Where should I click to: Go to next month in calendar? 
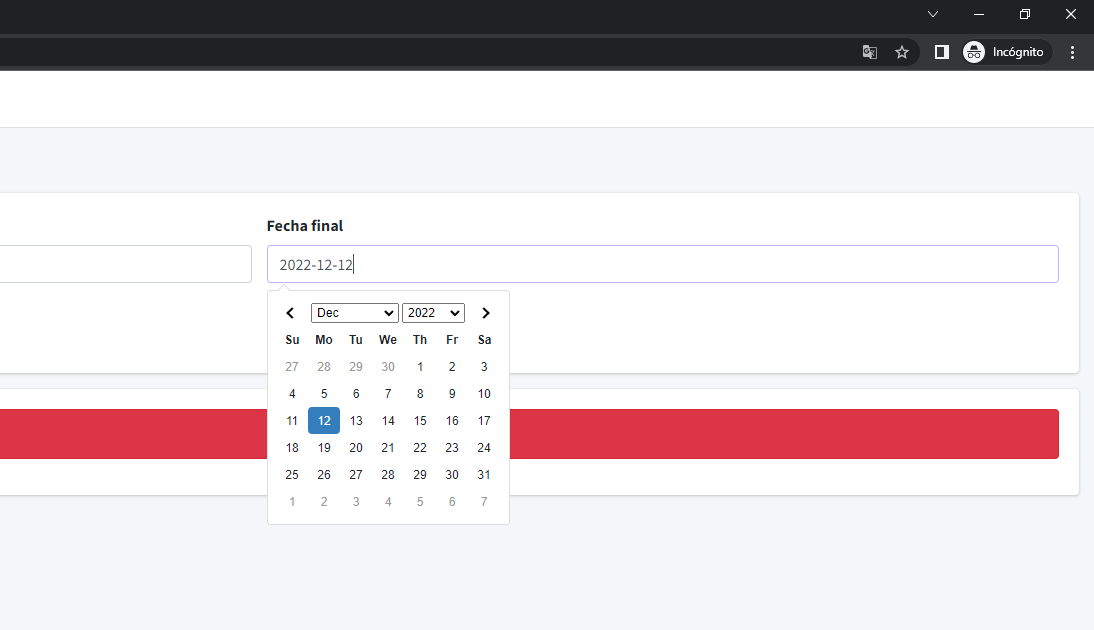point(486,313)
